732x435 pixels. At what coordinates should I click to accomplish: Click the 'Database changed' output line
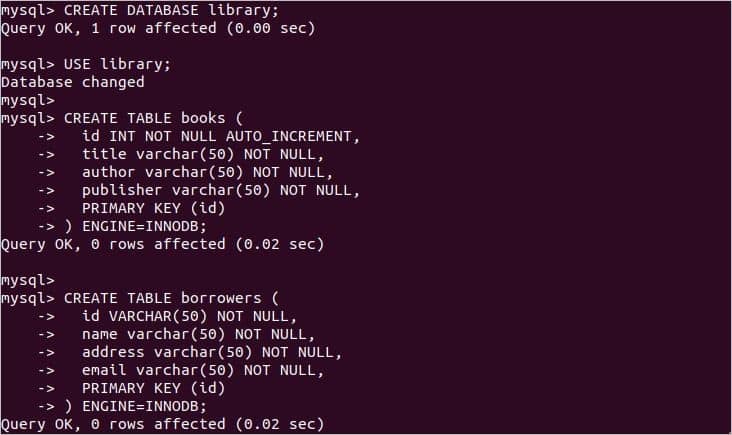coord(73,82)
